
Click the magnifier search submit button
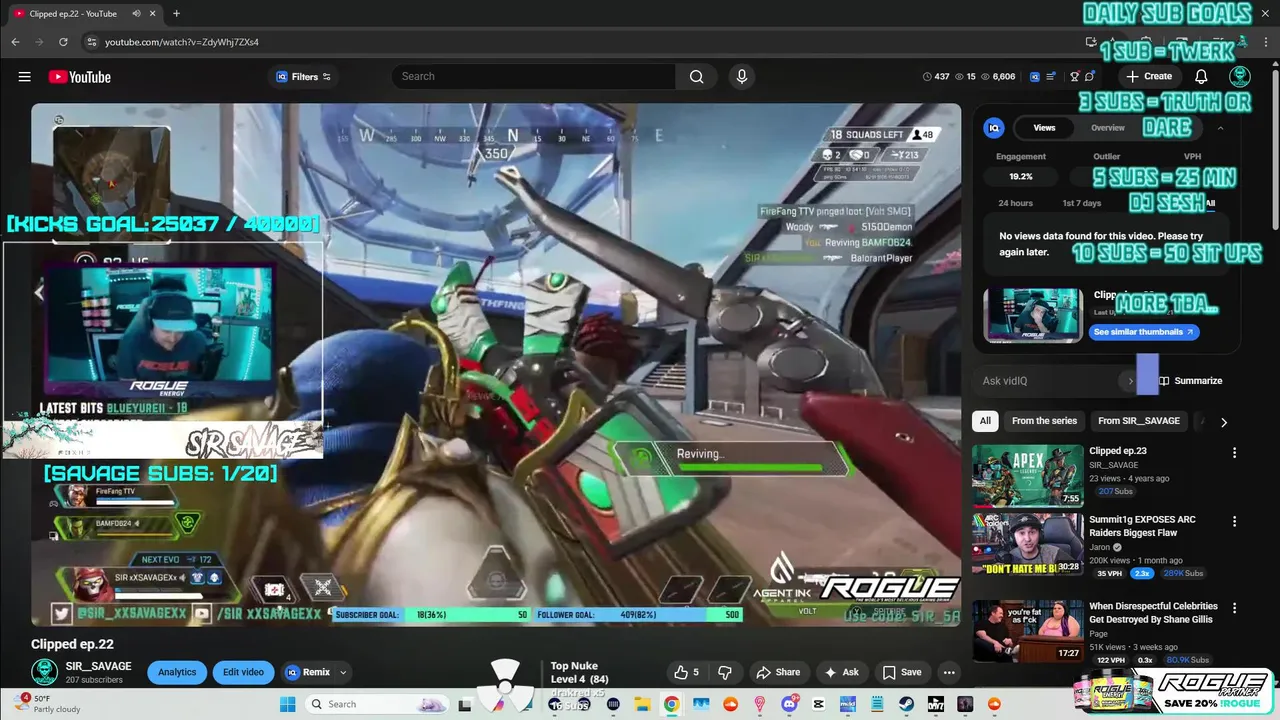(x=696, y=76)
